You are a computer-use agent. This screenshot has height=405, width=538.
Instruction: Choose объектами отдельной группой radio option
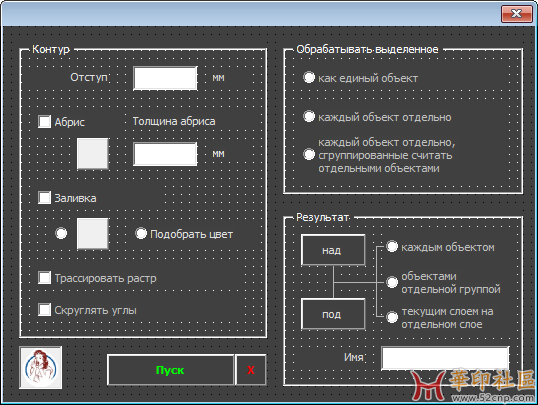click(x=392, y=282)
